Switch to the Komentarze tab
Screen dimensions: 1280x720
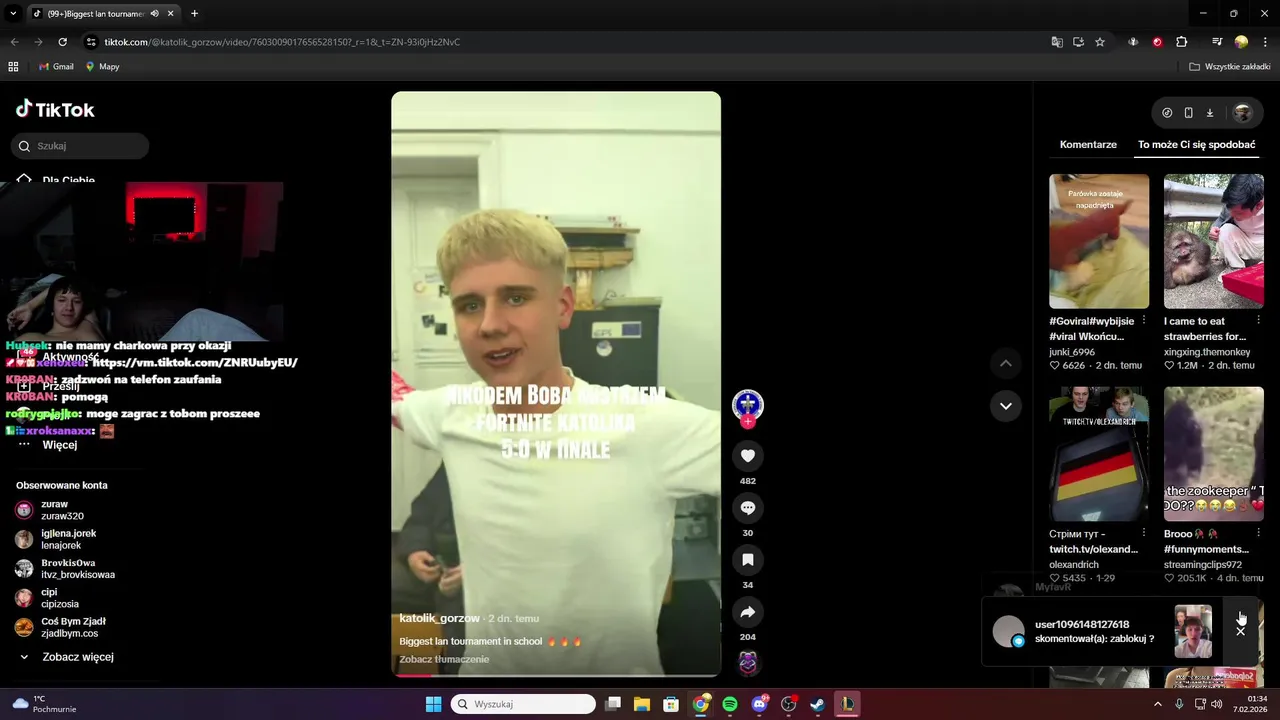point(1088,145)
